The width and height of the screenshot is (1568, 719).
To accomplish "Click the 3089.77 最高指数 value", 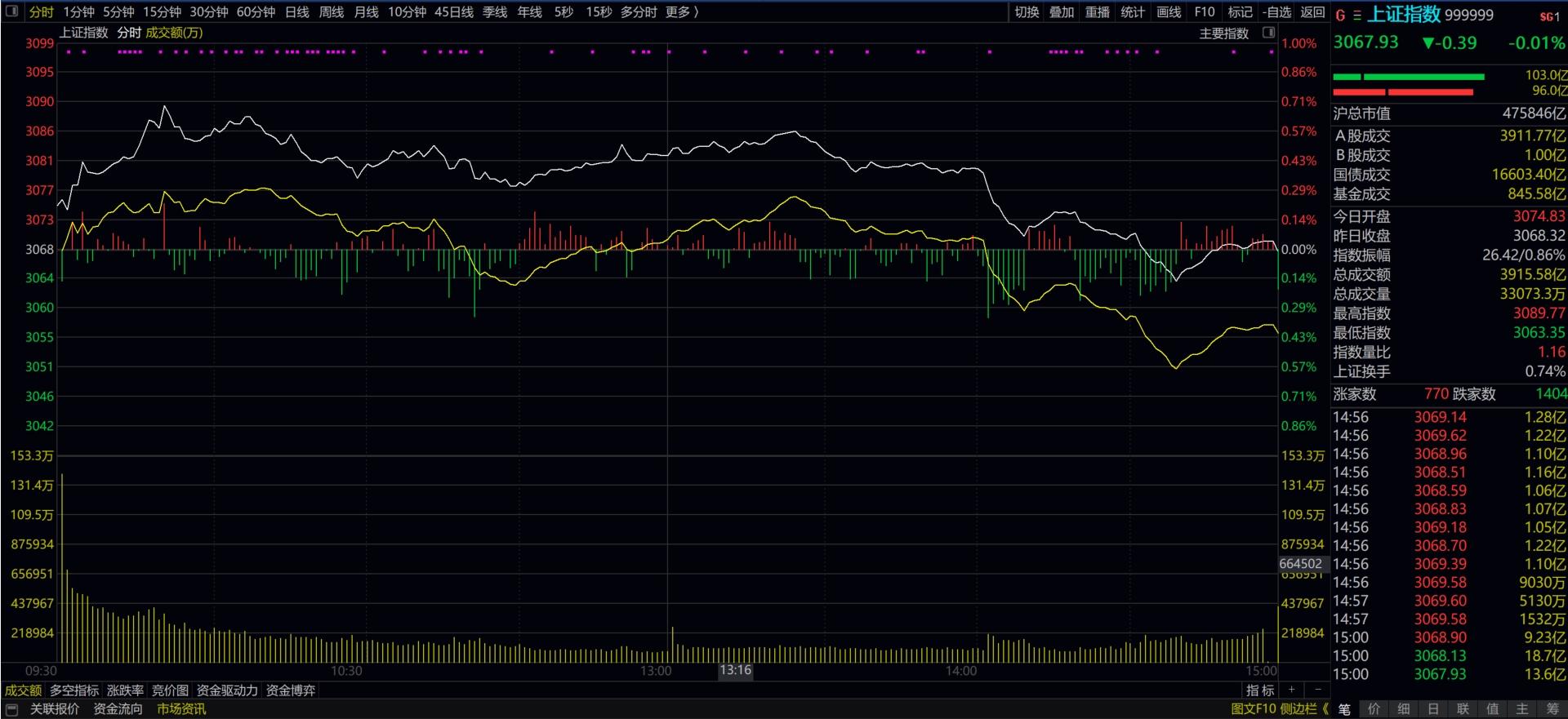I will [1539, 313].
